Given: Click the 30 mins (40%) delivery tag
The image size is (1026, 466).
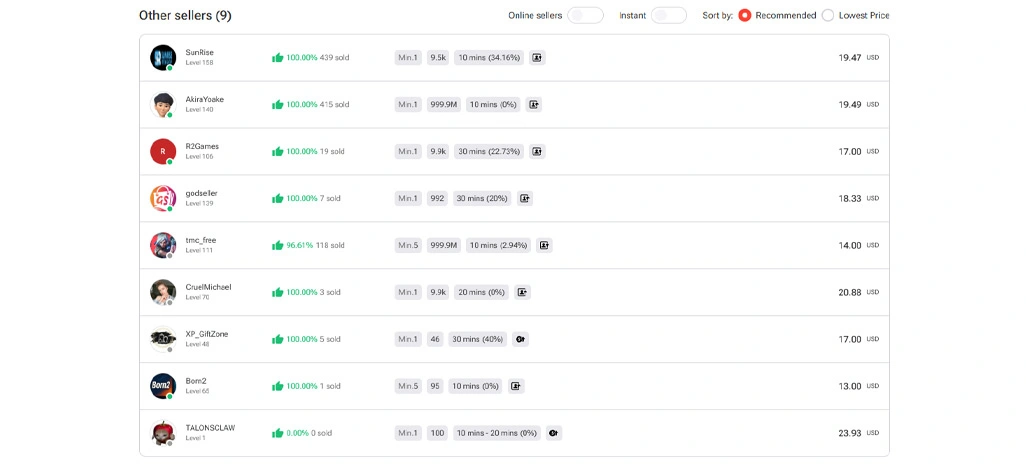Looking at the screenshot, I should (478, 339).
